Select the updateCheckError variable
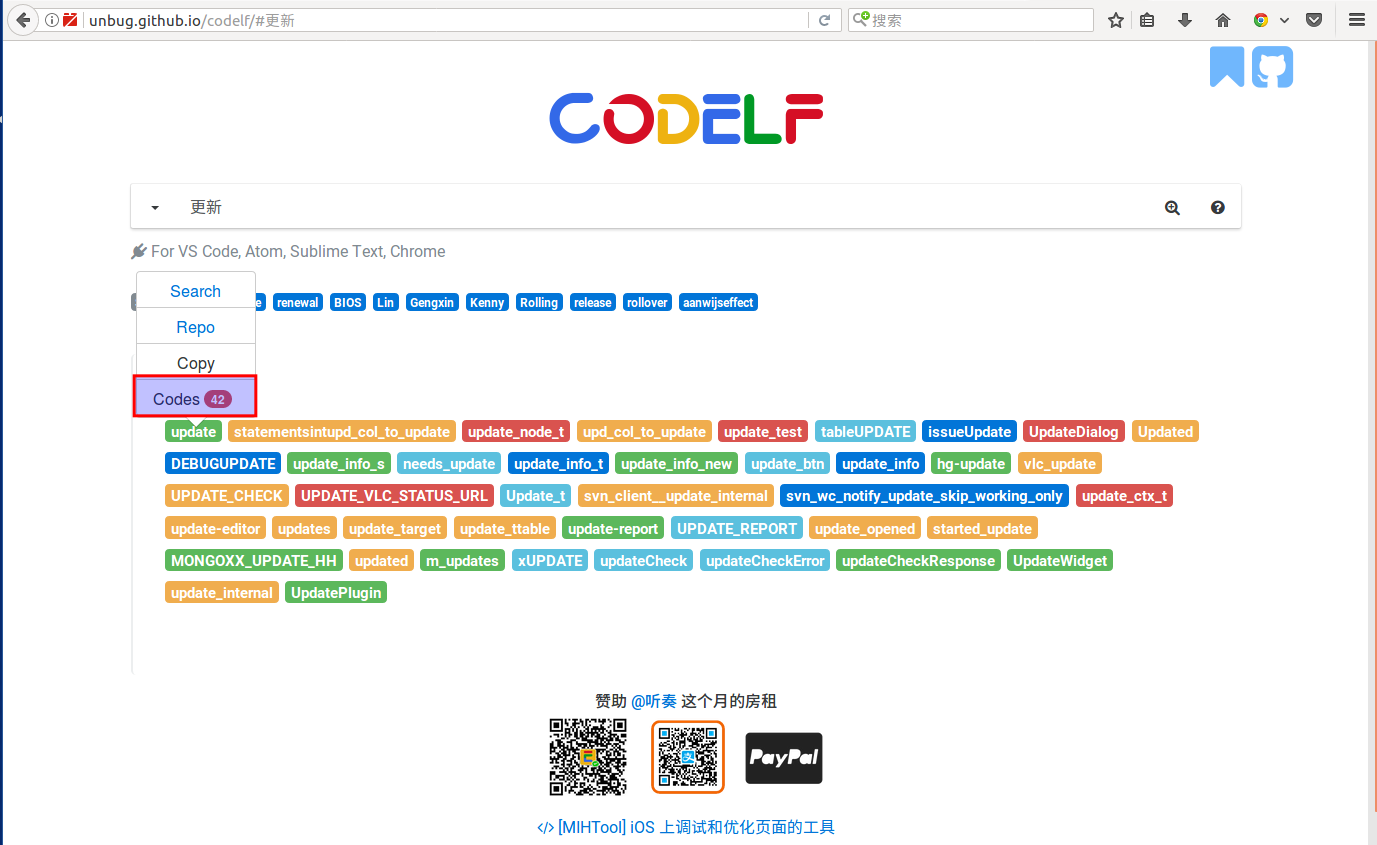 tap(765, 560)
